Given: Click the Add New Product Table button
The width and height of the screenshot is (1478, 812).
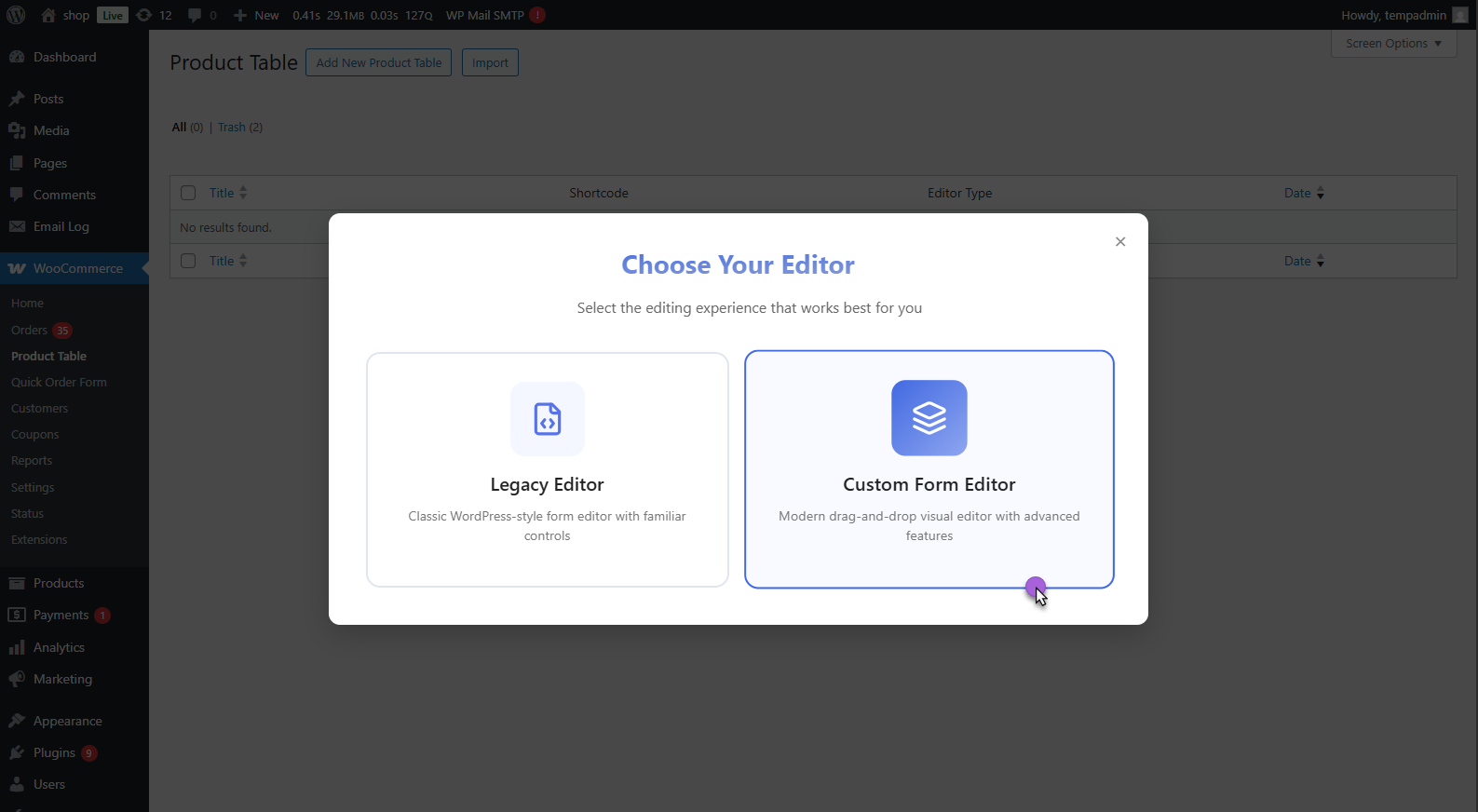Looking at the screenshot, I should 378,62.
